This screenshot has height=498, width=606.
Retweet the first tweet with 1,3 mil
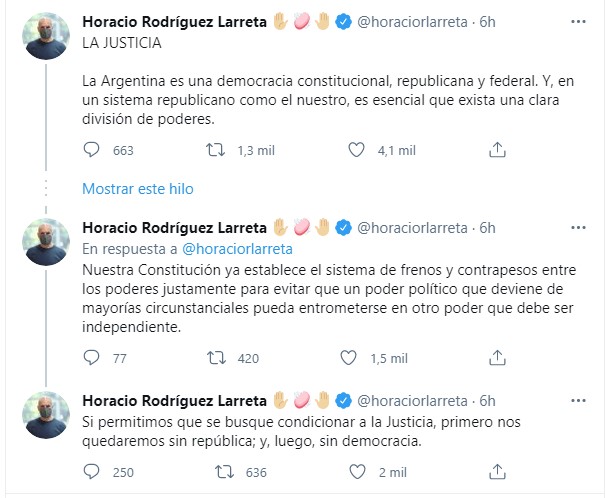[x=214, y=150]
